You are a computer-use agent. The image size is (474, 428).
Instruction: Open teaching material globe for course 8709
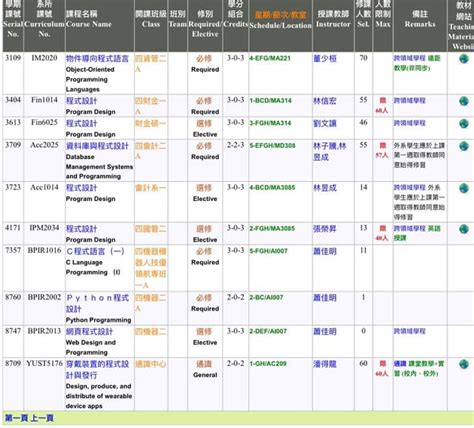click(464, 364)
